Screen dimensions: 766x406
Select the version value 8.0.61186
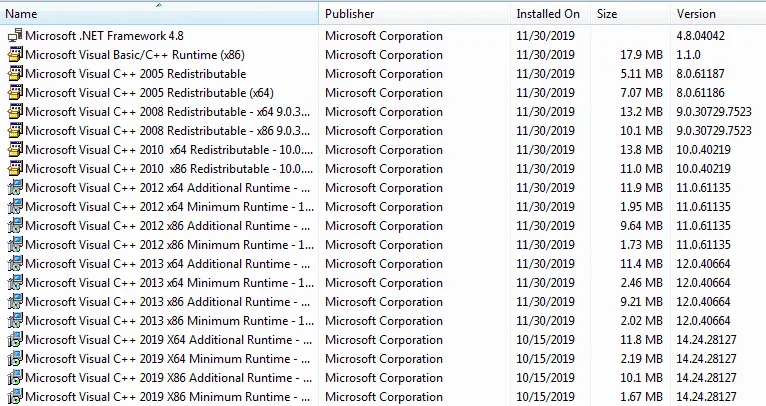coord(701,93)
